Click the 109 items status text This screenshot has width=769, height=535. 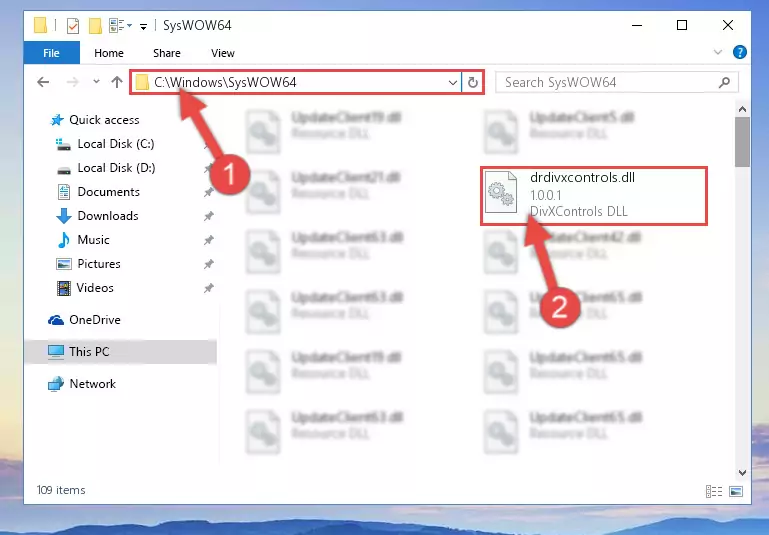[61, 490]
